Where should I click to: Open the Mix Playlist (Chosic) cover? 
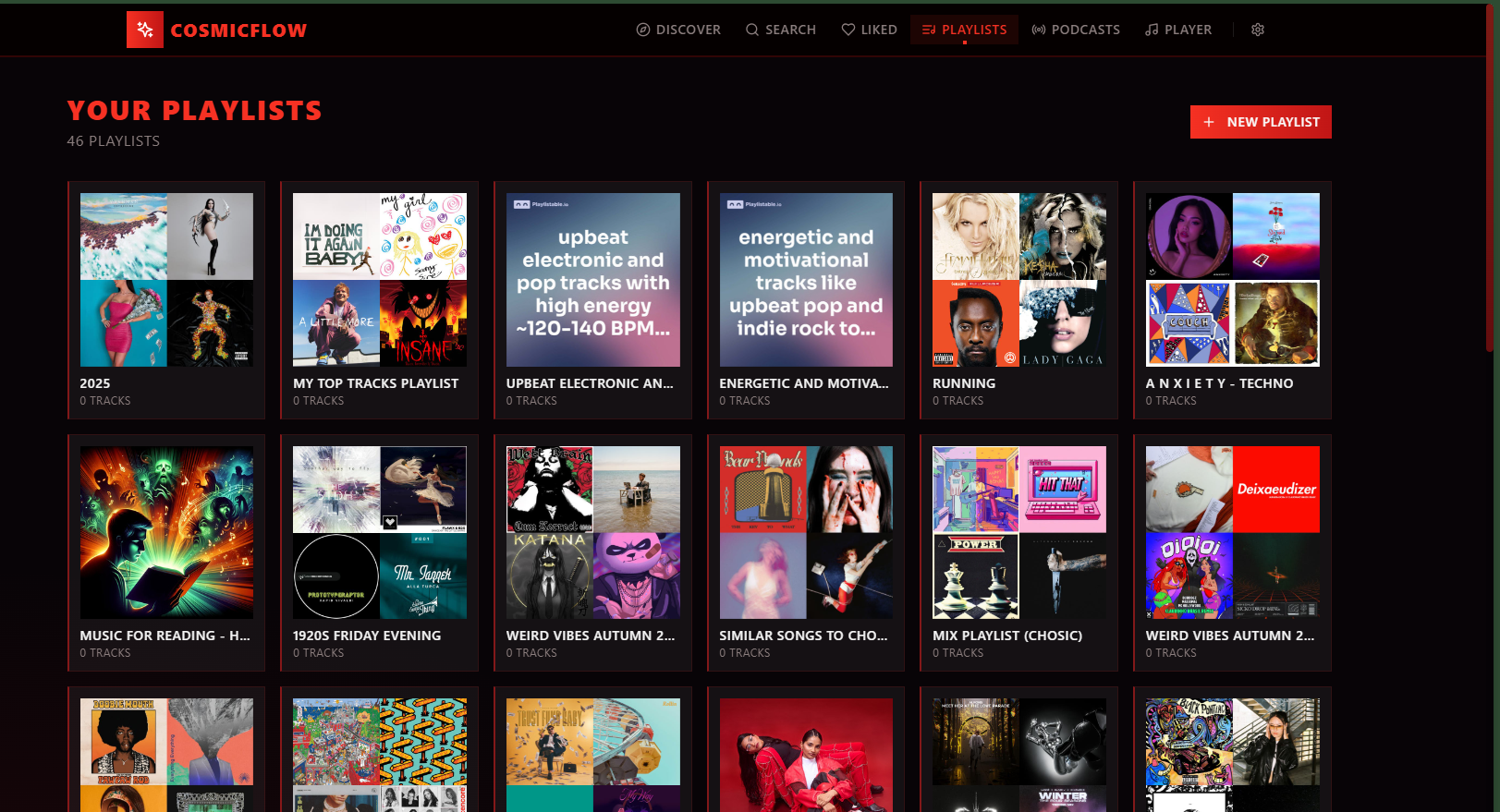tap(1019, 532)
